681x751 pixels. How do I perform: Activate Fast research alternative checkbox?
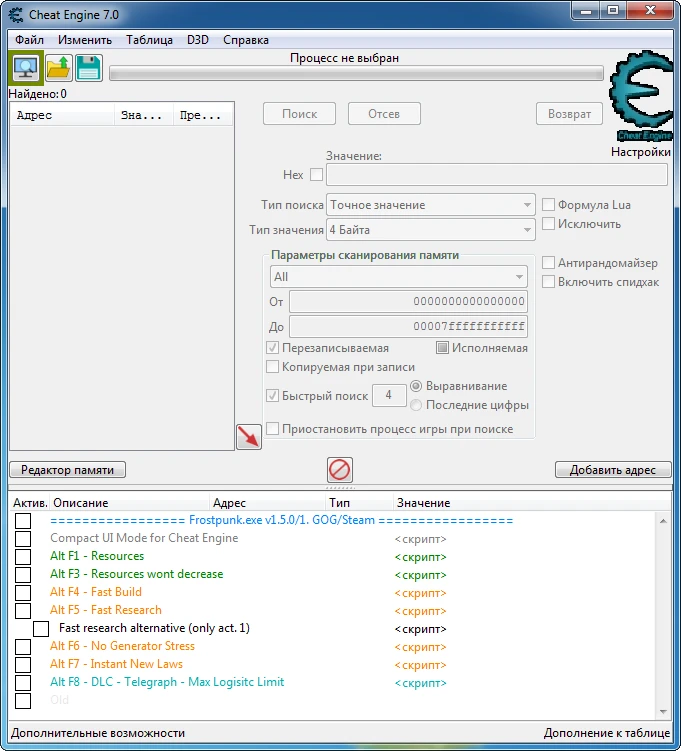pyautogui.click(x=41, y=628)
